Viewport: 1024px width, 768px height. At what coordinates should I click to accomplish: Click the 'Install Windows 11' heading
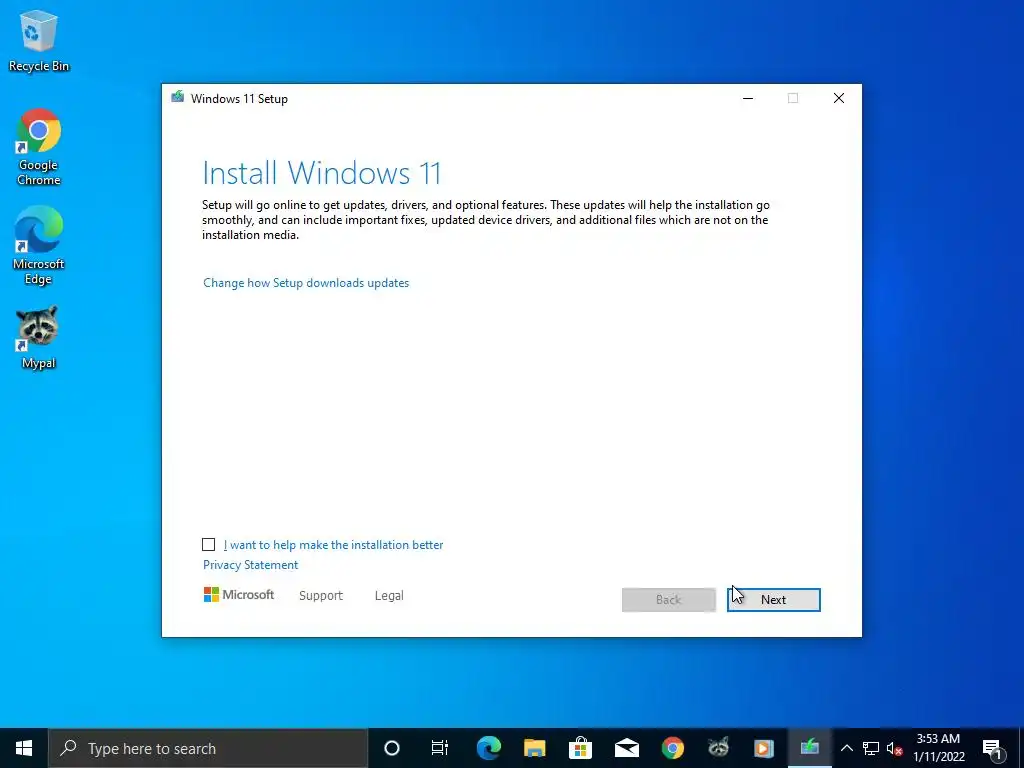coord(322,173)
